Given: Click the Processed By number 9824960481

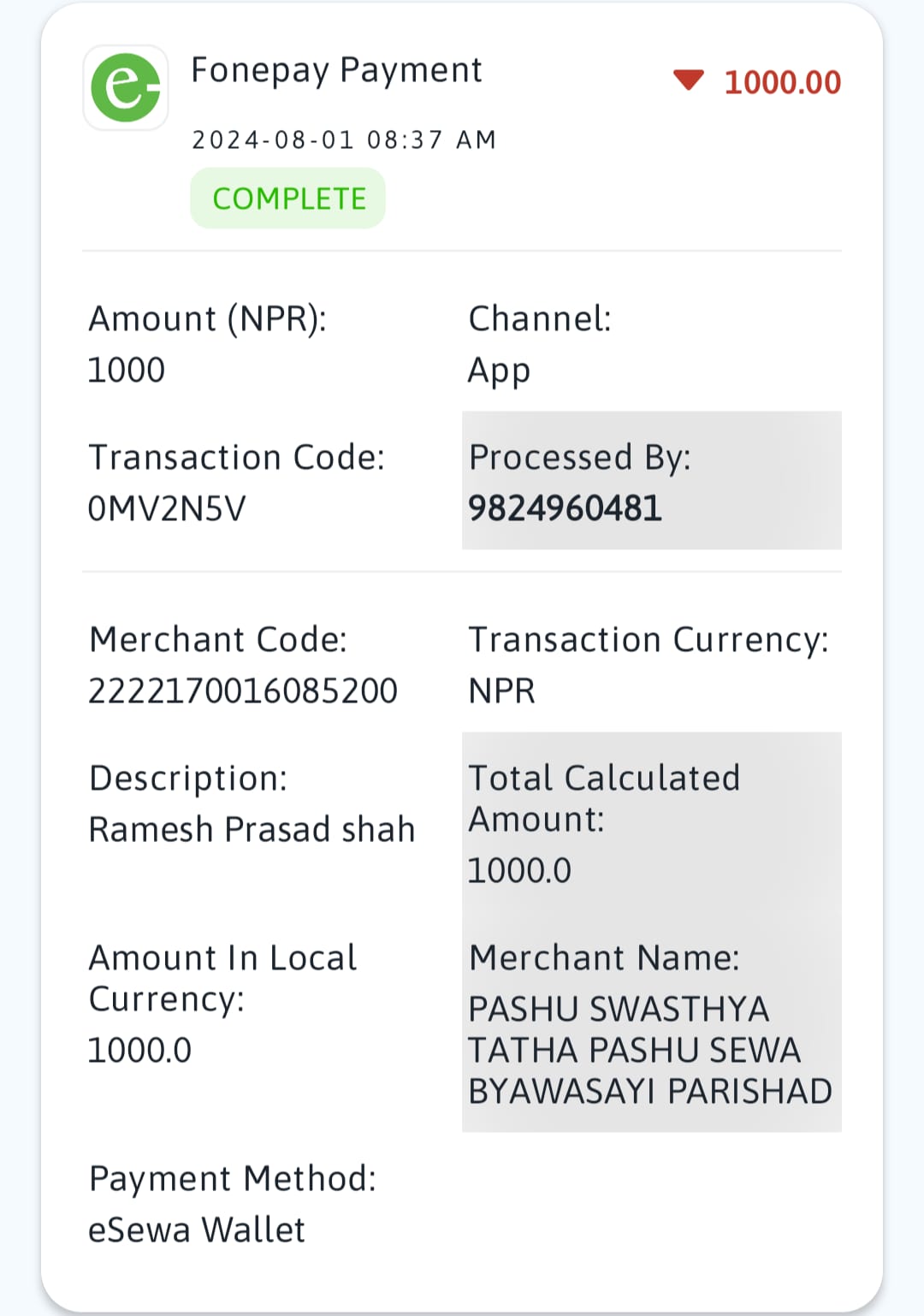Looking at the screenshot, I should point(565,509).
